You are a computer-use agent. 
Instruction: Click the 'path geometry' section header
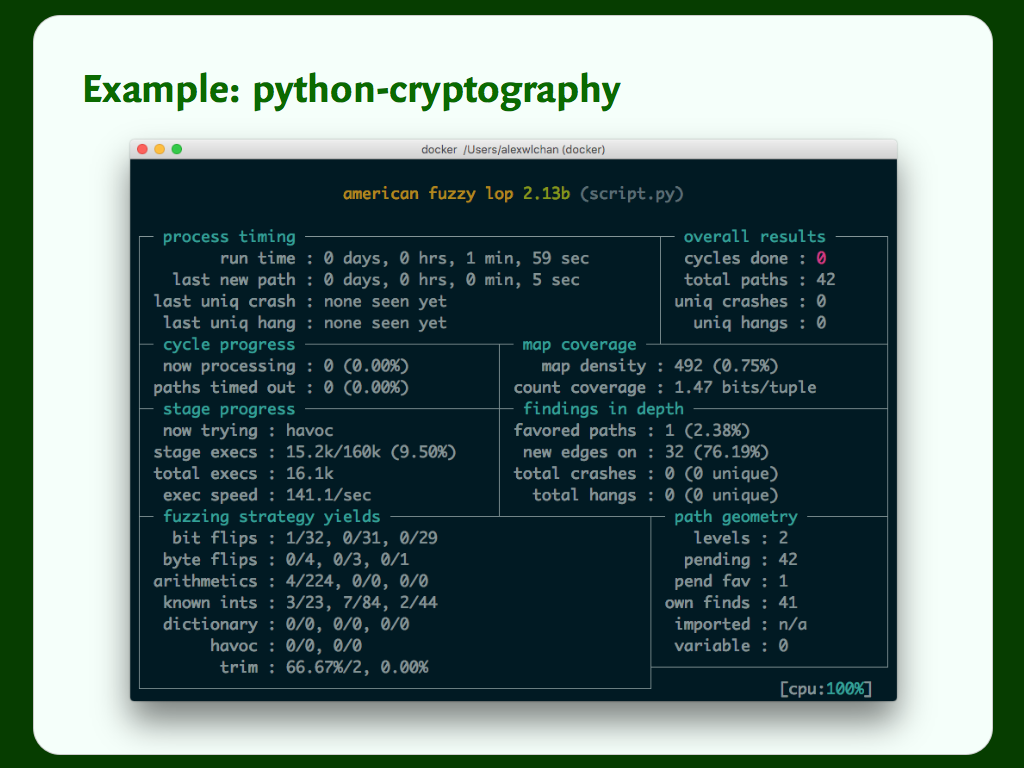(x=736, y=517)
